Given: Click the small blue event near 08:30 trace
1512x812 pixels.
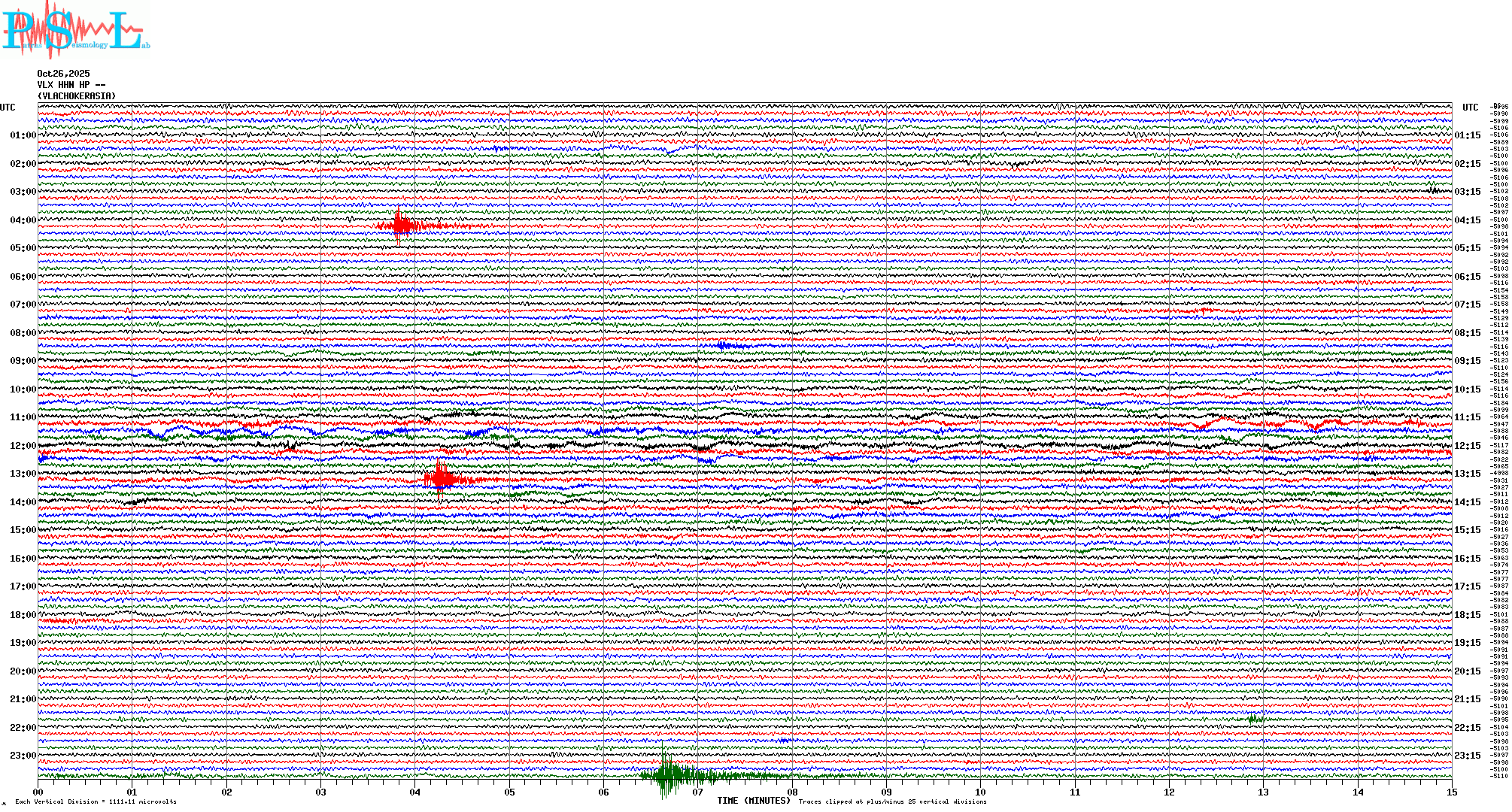Looking at the screenshot, I should pos(724,346).
